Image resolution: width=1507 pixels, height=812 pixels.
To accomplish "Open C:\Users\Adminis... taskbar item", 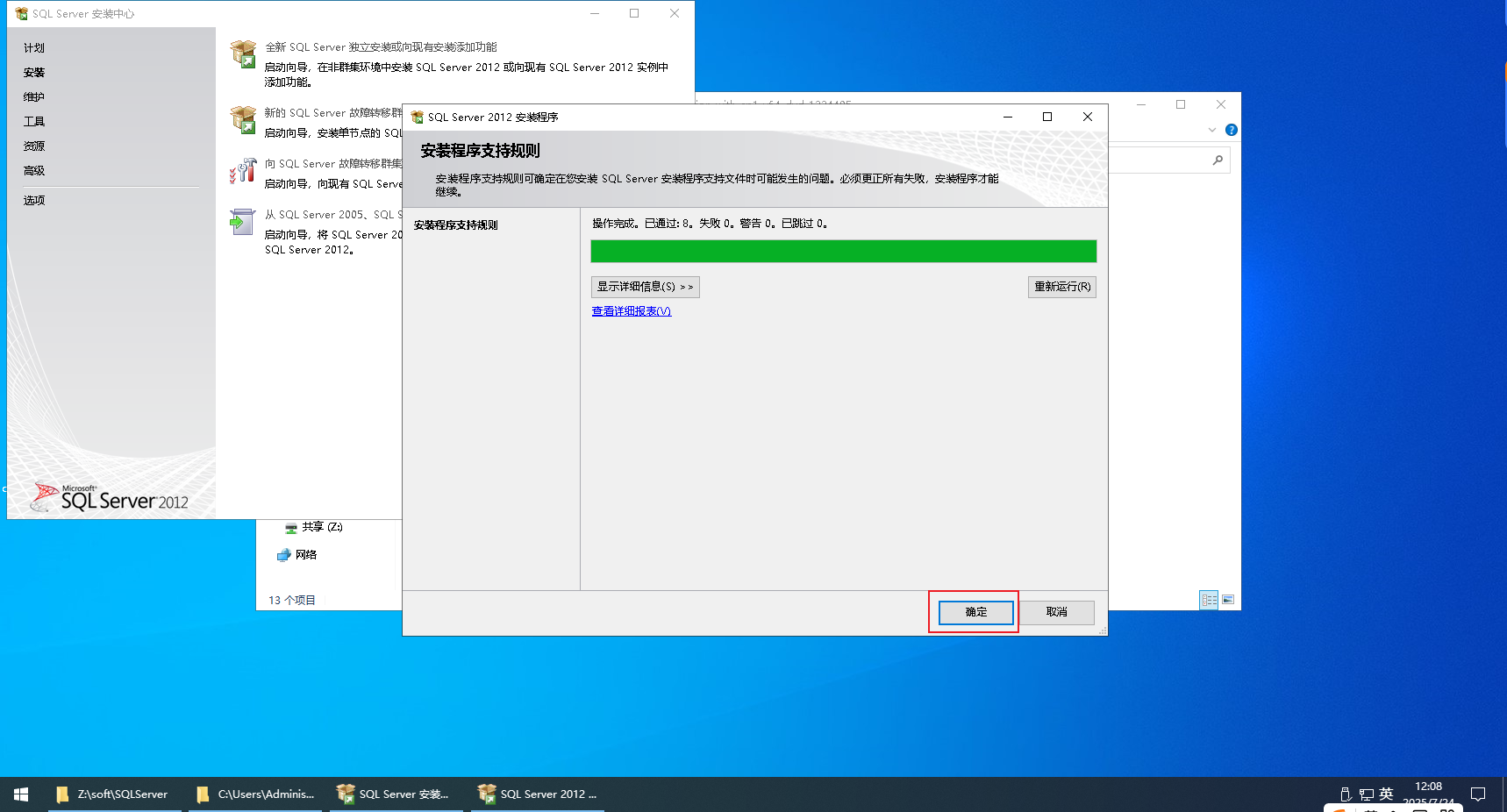I will point(255,794).
